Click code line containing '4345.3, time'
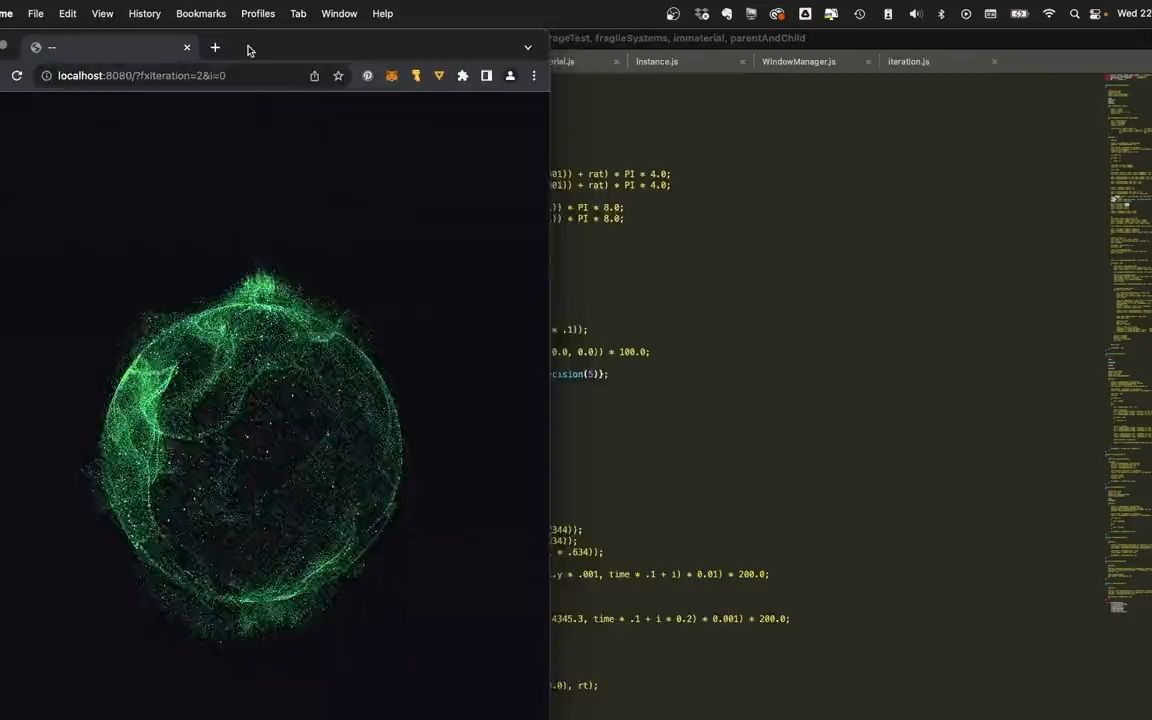The height and width of the screenshot is (720, 1152). (670, 619)
